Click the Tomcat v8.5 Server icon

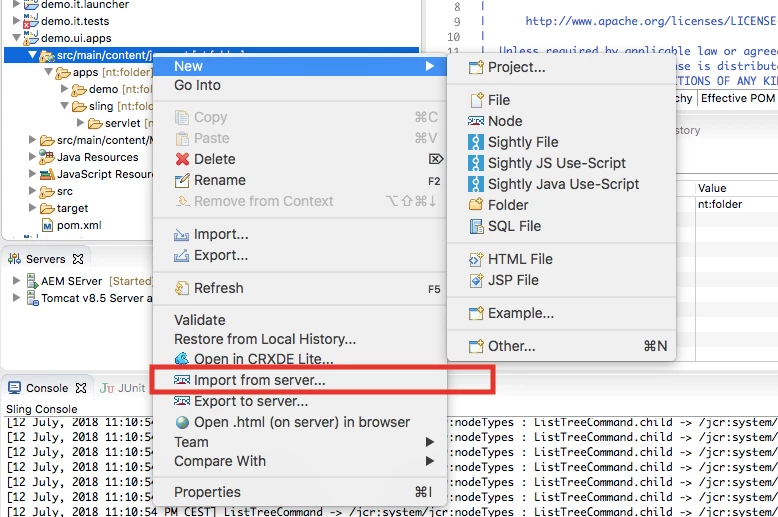click(x=32, y=298)
